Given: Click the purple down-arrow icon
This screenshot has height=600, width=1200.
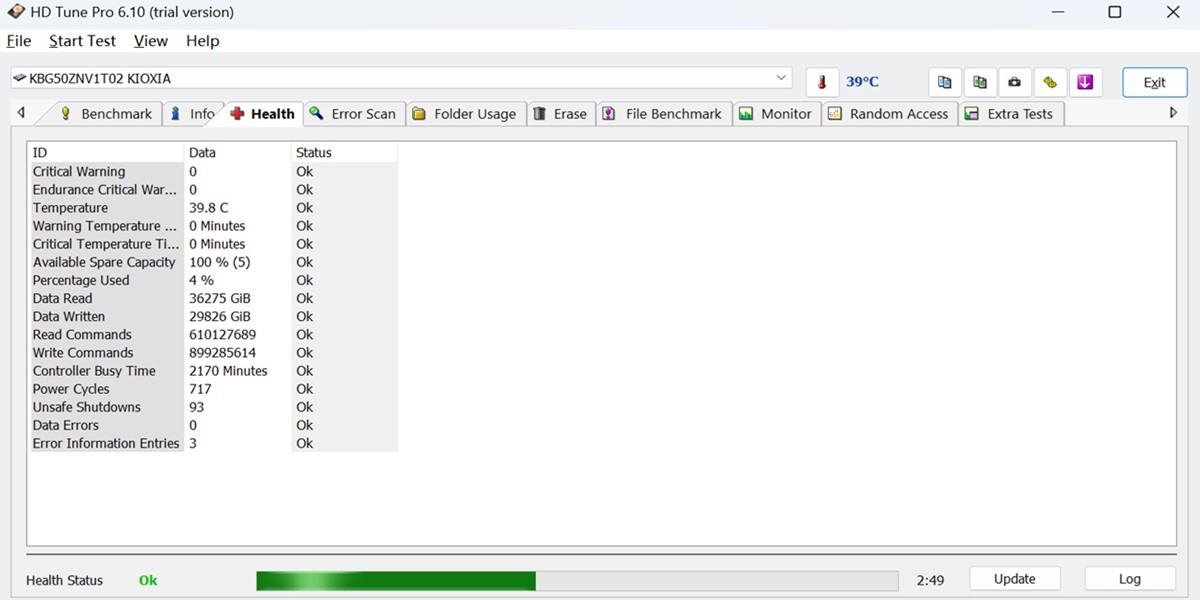Looking at the screenshot, I should point(1085,82).
